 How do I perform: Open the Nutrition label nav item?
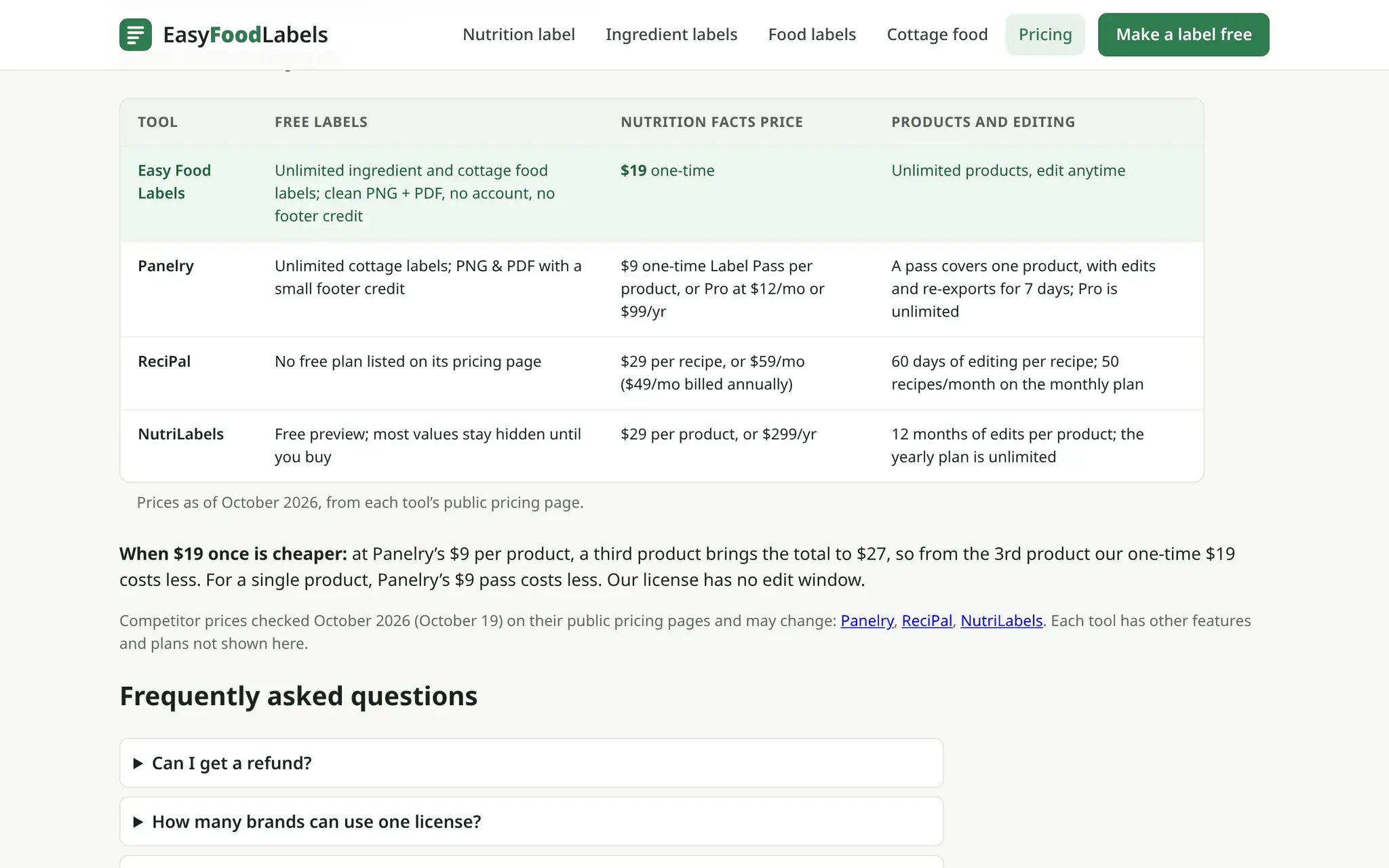coord(519,35)
